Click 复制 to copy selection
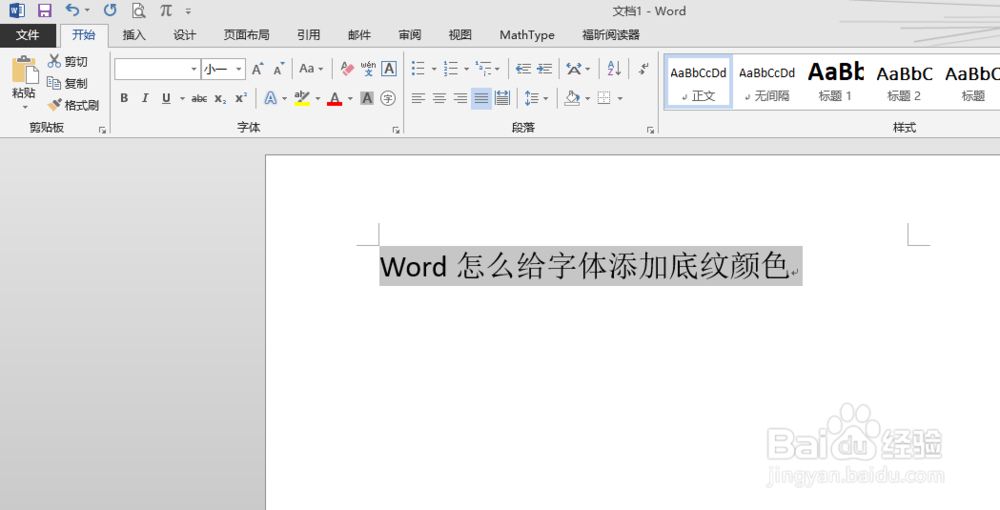The height and width of the screenshot is (510, 1000). (x=68, y=83)
